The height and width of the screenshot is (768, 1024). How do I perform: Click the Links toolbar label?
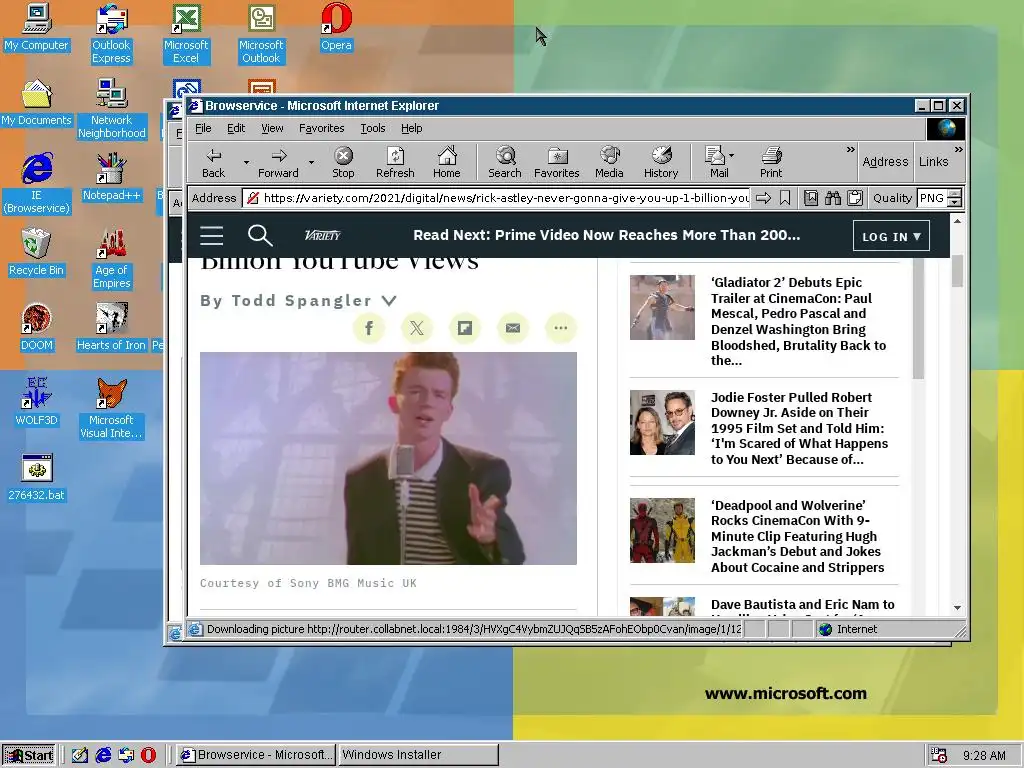click(x=933, y=161)
